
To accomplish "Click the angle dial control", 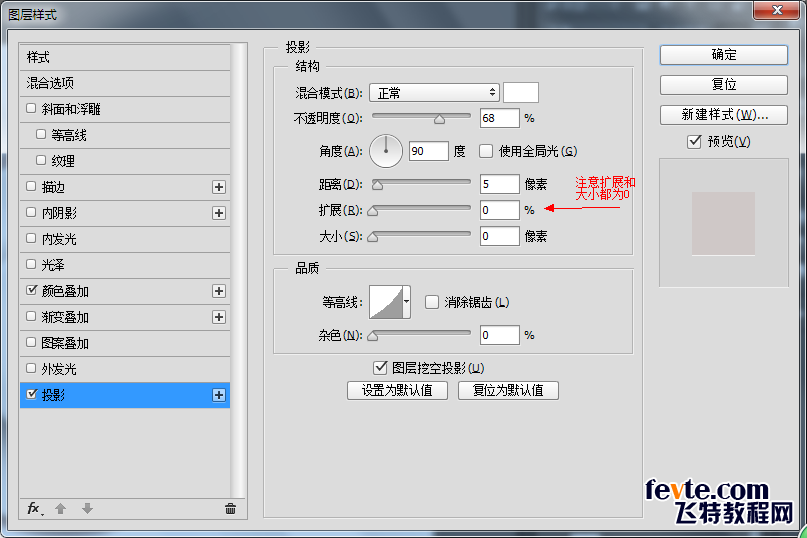I will coord(386,151).
